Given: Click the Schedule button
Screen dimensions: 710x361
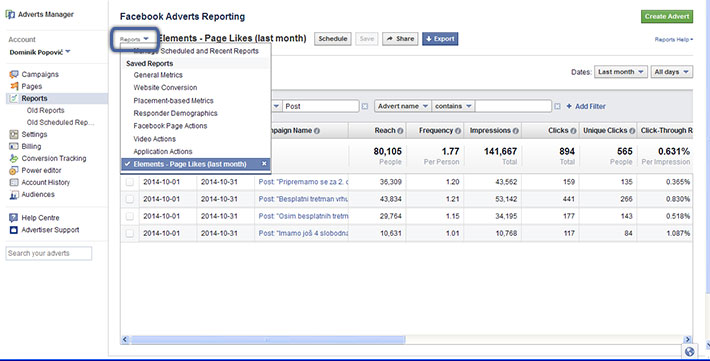Looking at the screenshot, I should click(x=333, y=39).
